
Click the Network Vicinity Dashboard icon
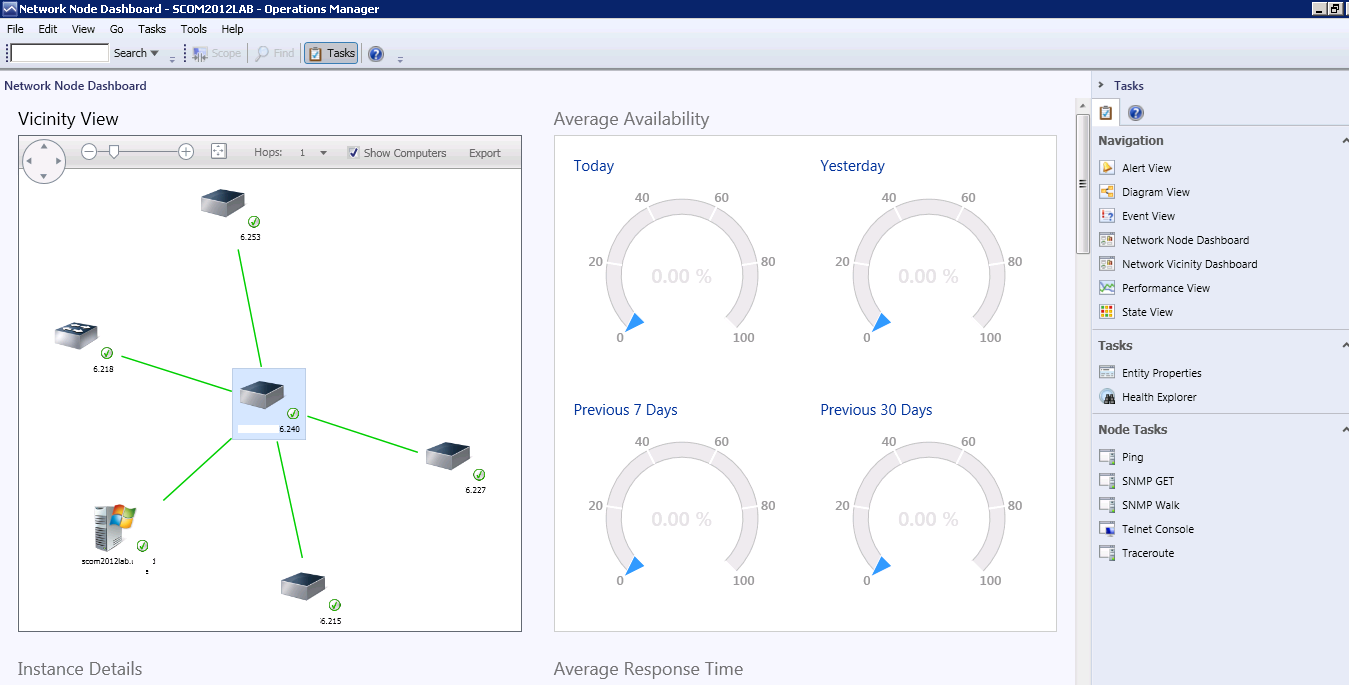(x=1106, y=264)
